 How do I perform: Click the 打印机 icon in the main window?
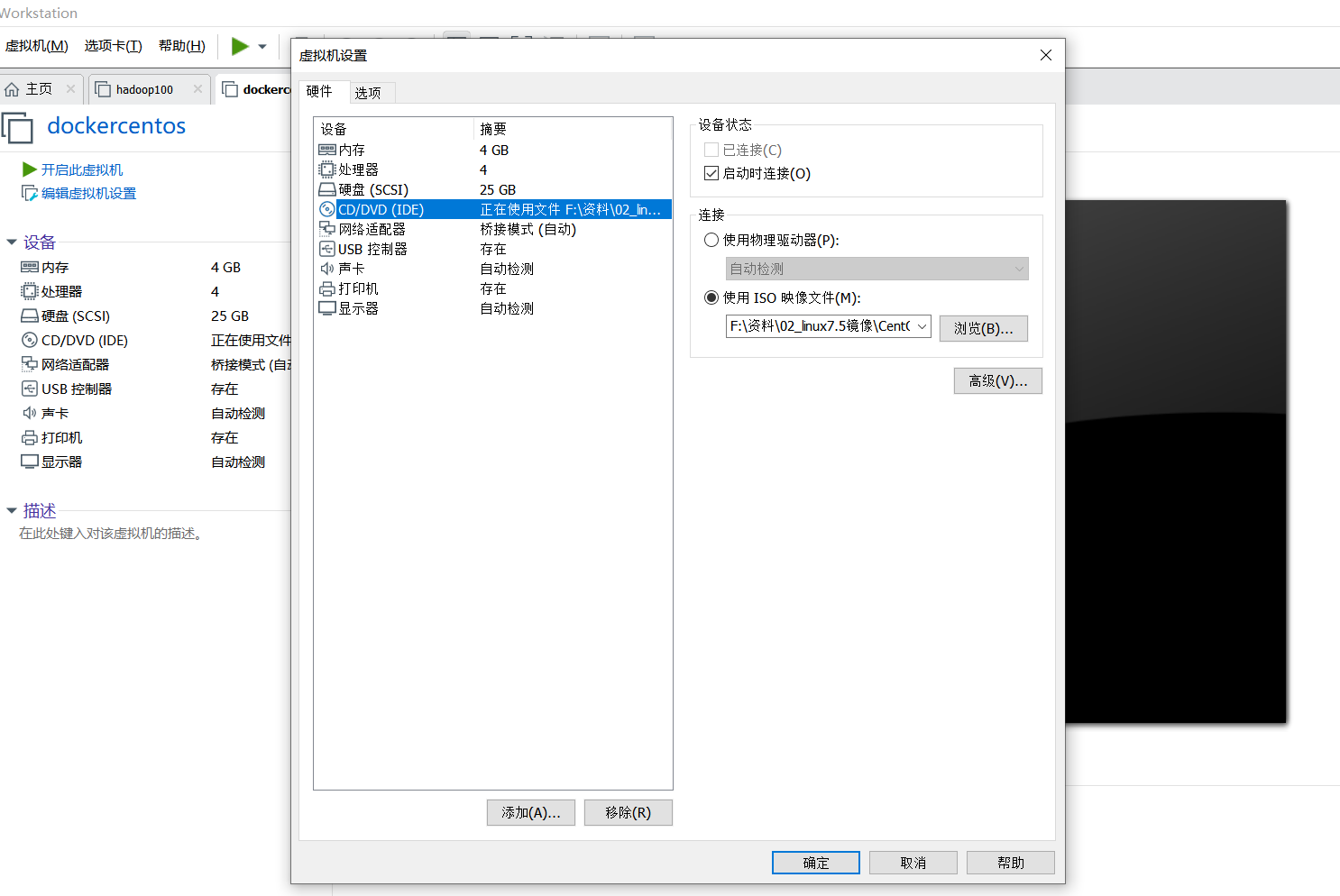tap(30, 437)
